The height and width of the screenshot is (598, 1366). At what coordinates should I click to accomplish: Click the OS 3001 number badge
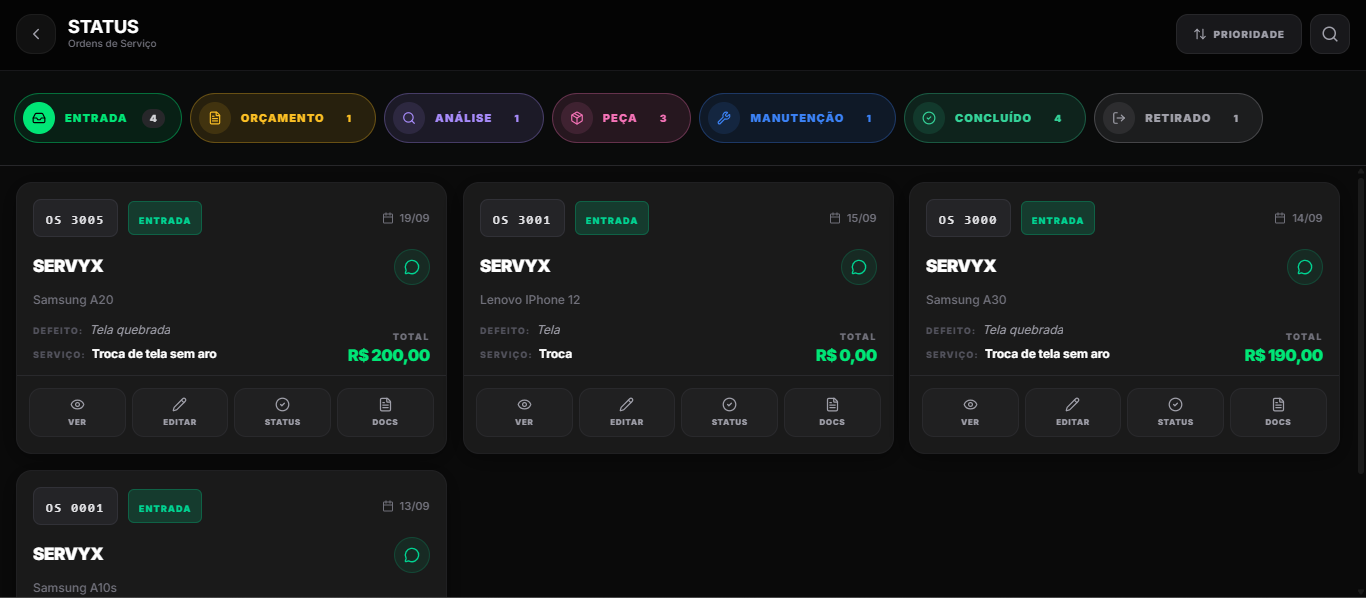[522, 218]
